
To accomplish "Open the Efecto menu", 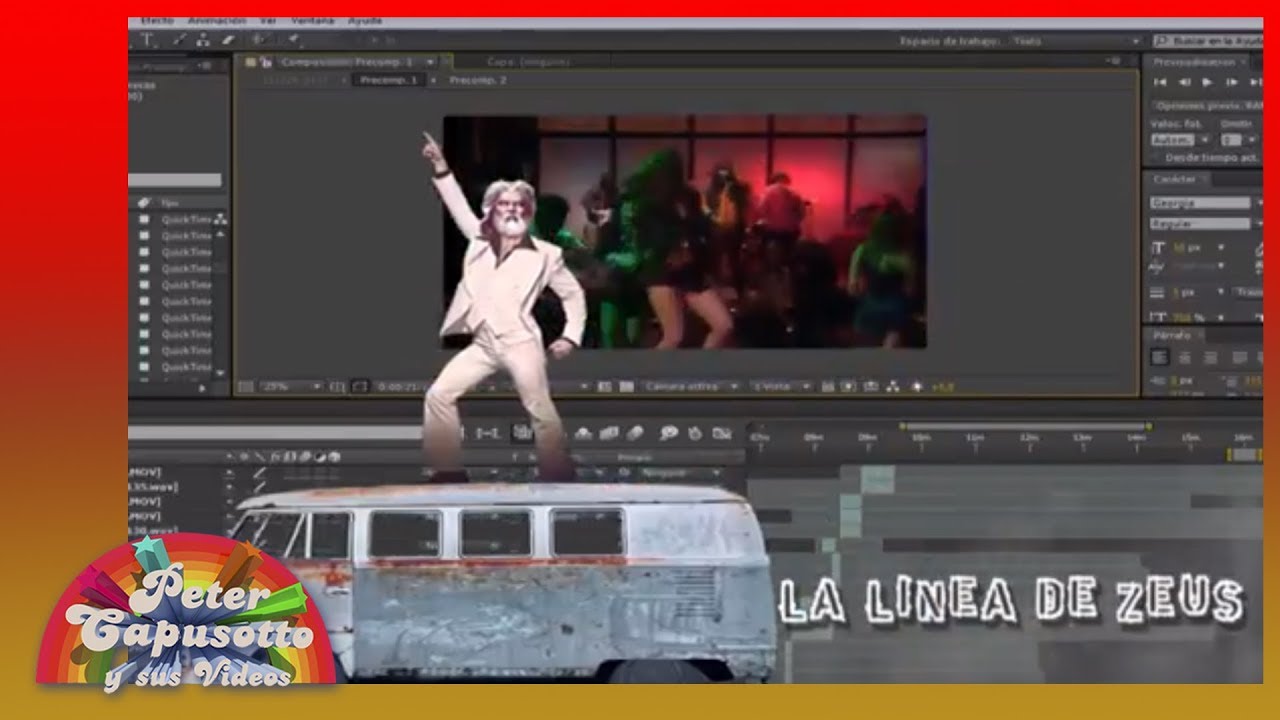I will click(157, 21).
